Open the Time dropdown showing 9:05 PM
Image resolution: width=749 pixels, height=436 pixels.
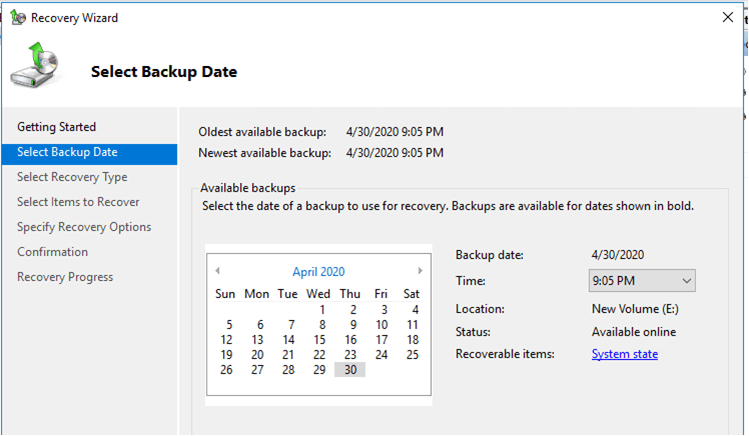642,281
